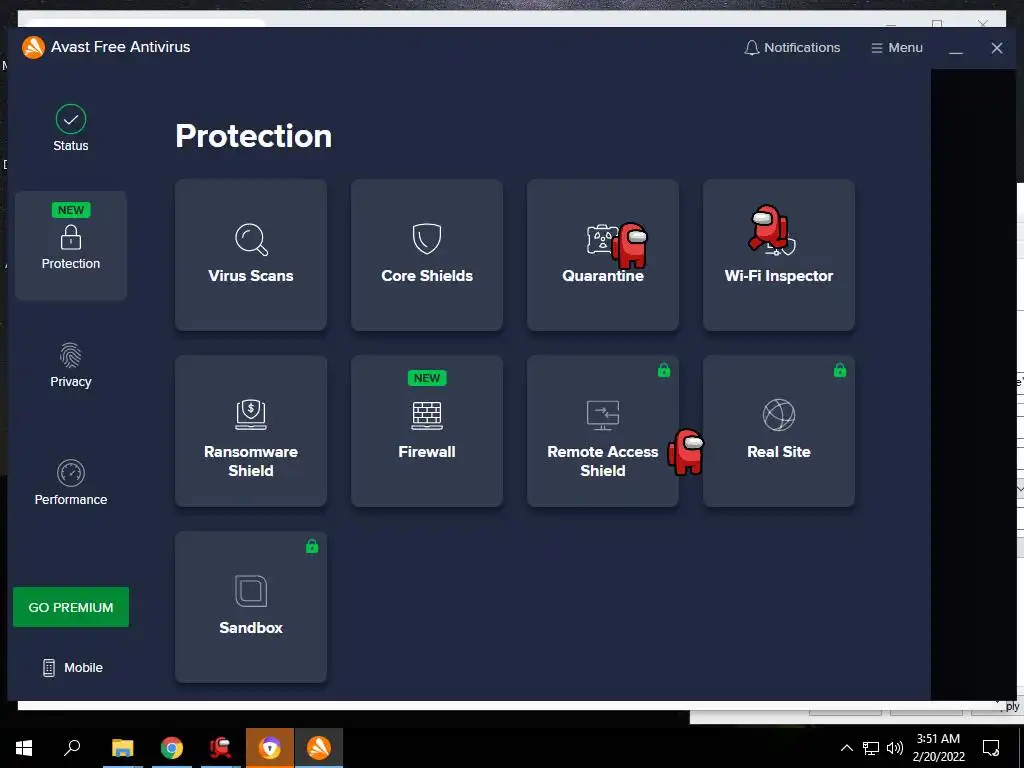1024x768 pixels.
Task: Click the green lock on Real Site
Action: pyautogui.click(x=840, y=370)
